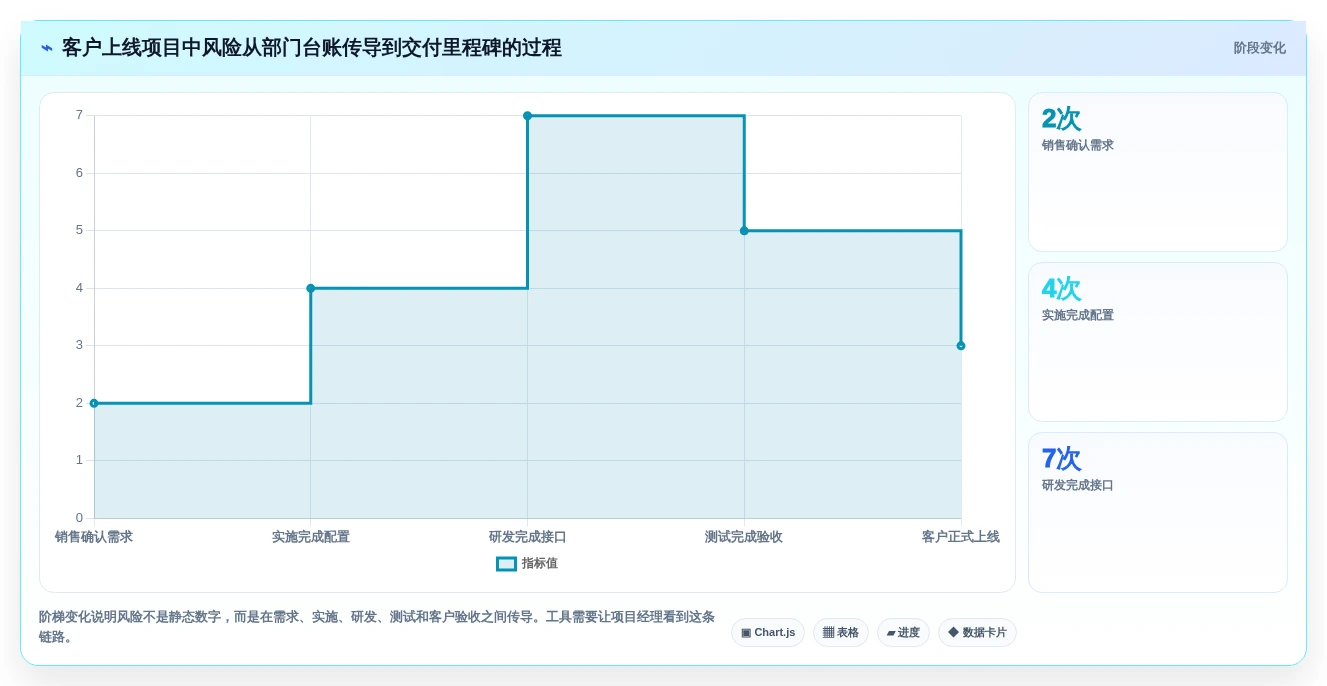Image resolution: width=1327 pixels, height=686 pixels.
Task: Click the 销售确认需求 x-axis label
Action: [94, 537]
